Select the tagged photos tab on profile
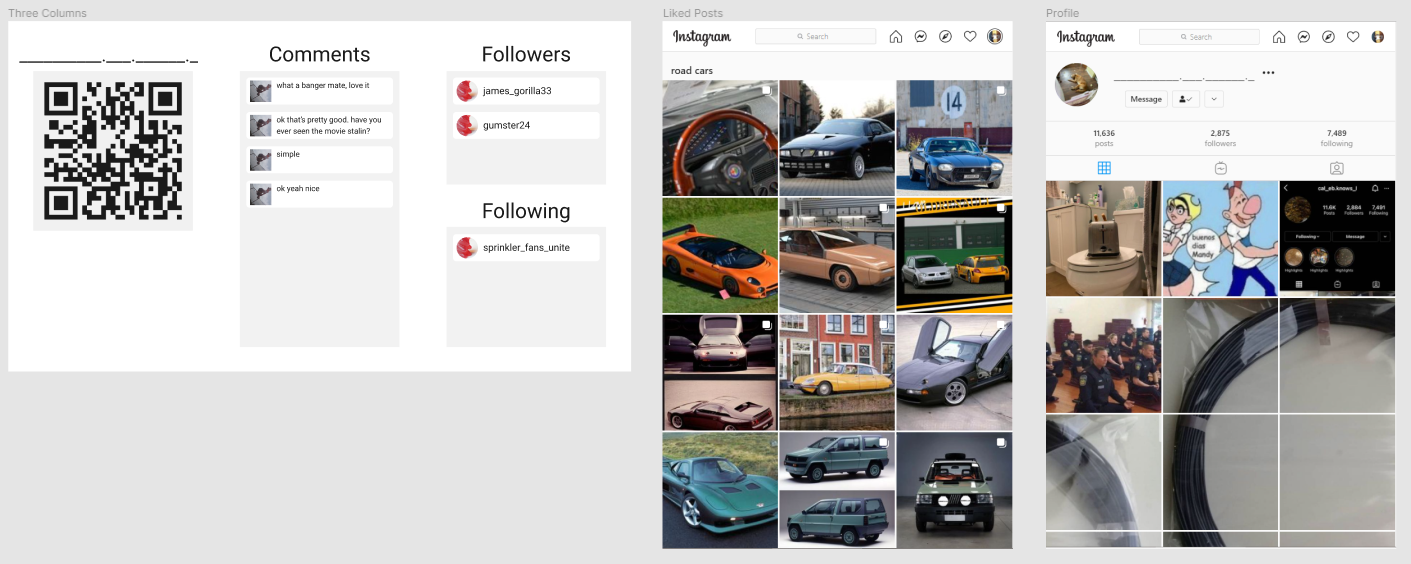 pyautogui.click(x=1336, y=168)
